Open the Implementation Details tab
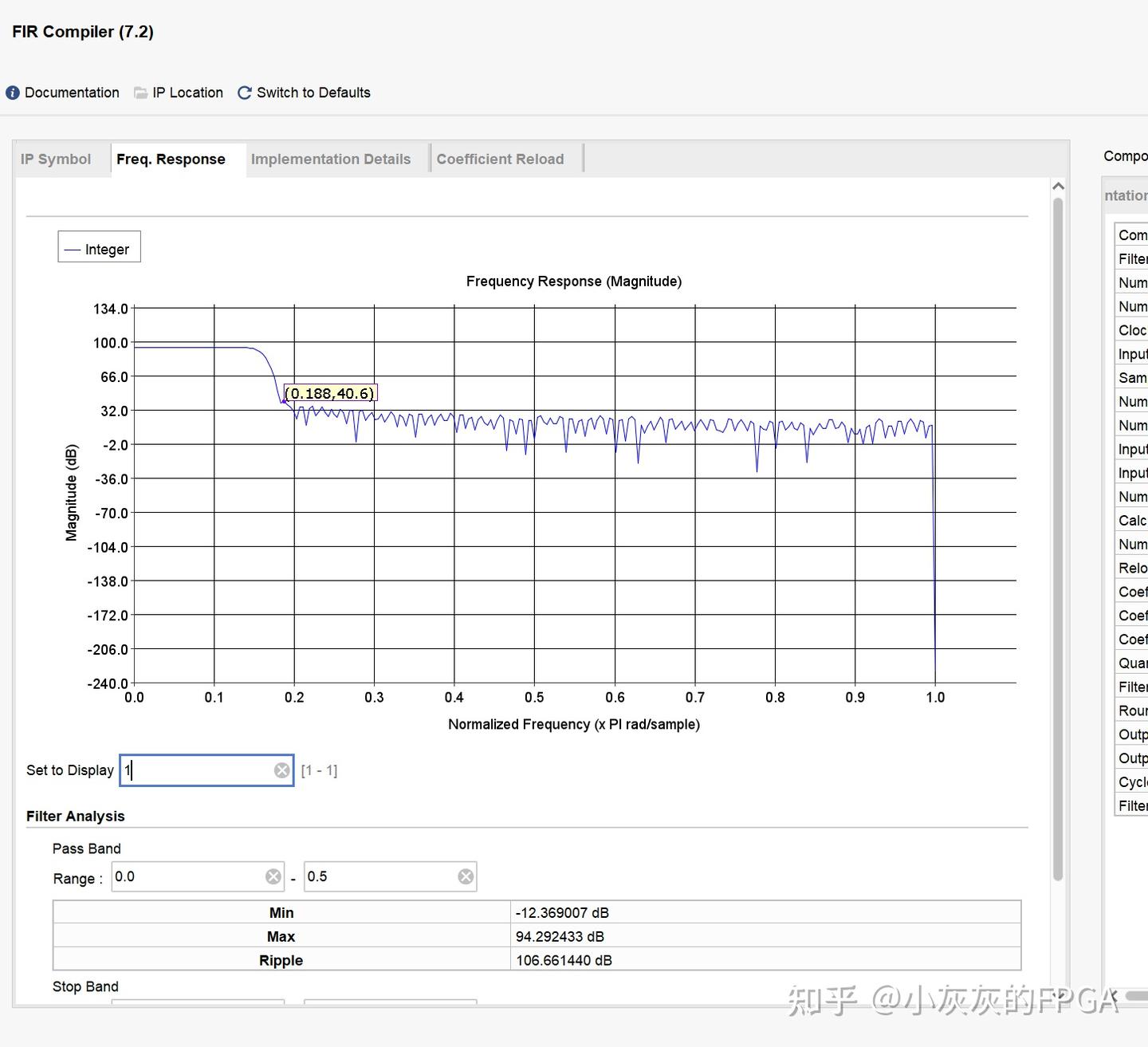Viewport: 1148px width, 1047px height. tap(331, 159)
